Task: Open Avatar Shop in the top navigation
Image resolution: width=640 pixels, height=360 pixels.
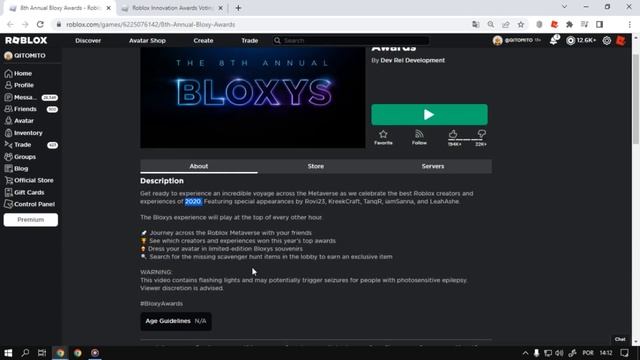Action: pyautogui.click(x=147, y=41)
